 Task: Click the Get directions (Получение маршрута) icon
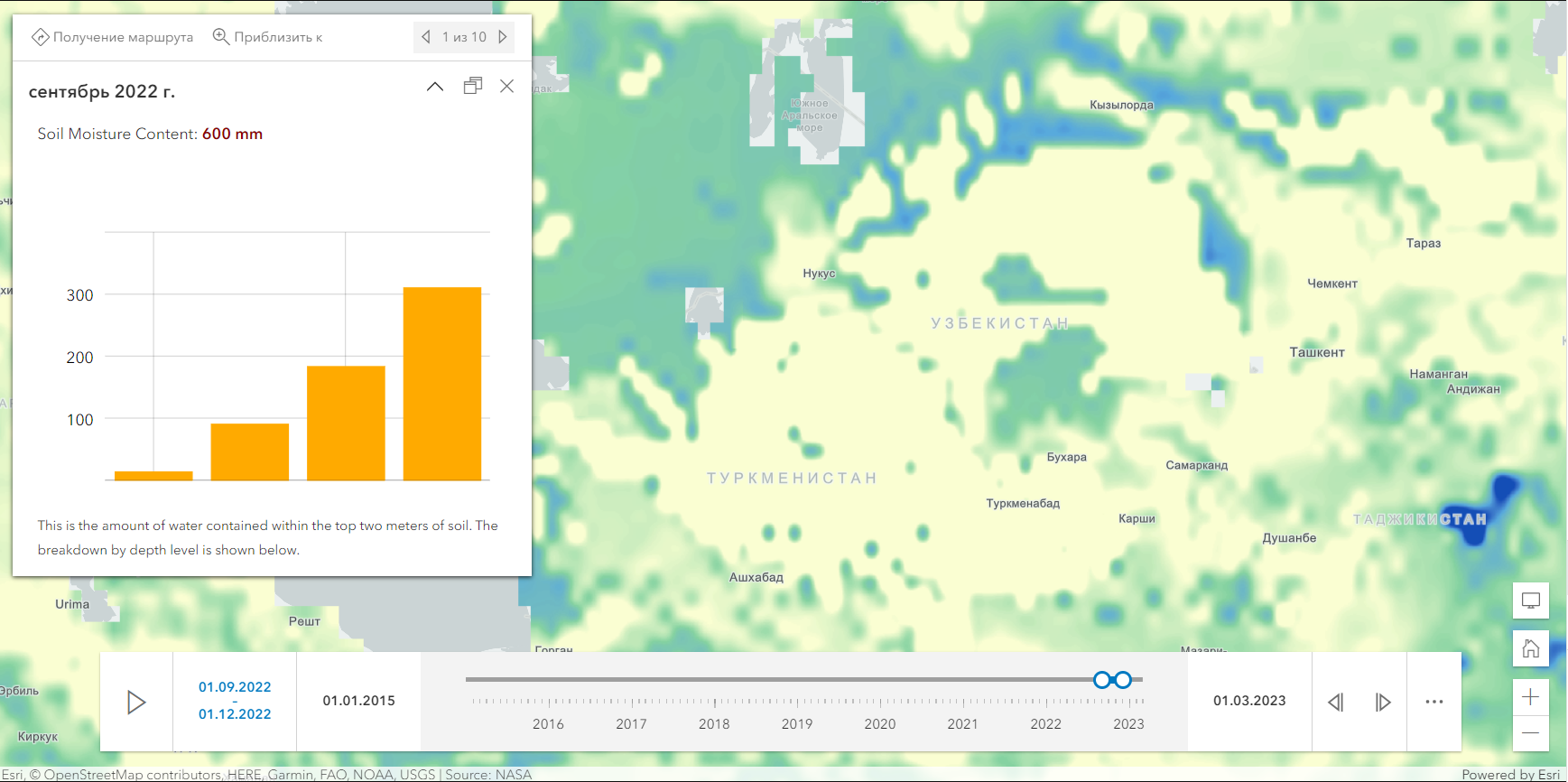41,37
